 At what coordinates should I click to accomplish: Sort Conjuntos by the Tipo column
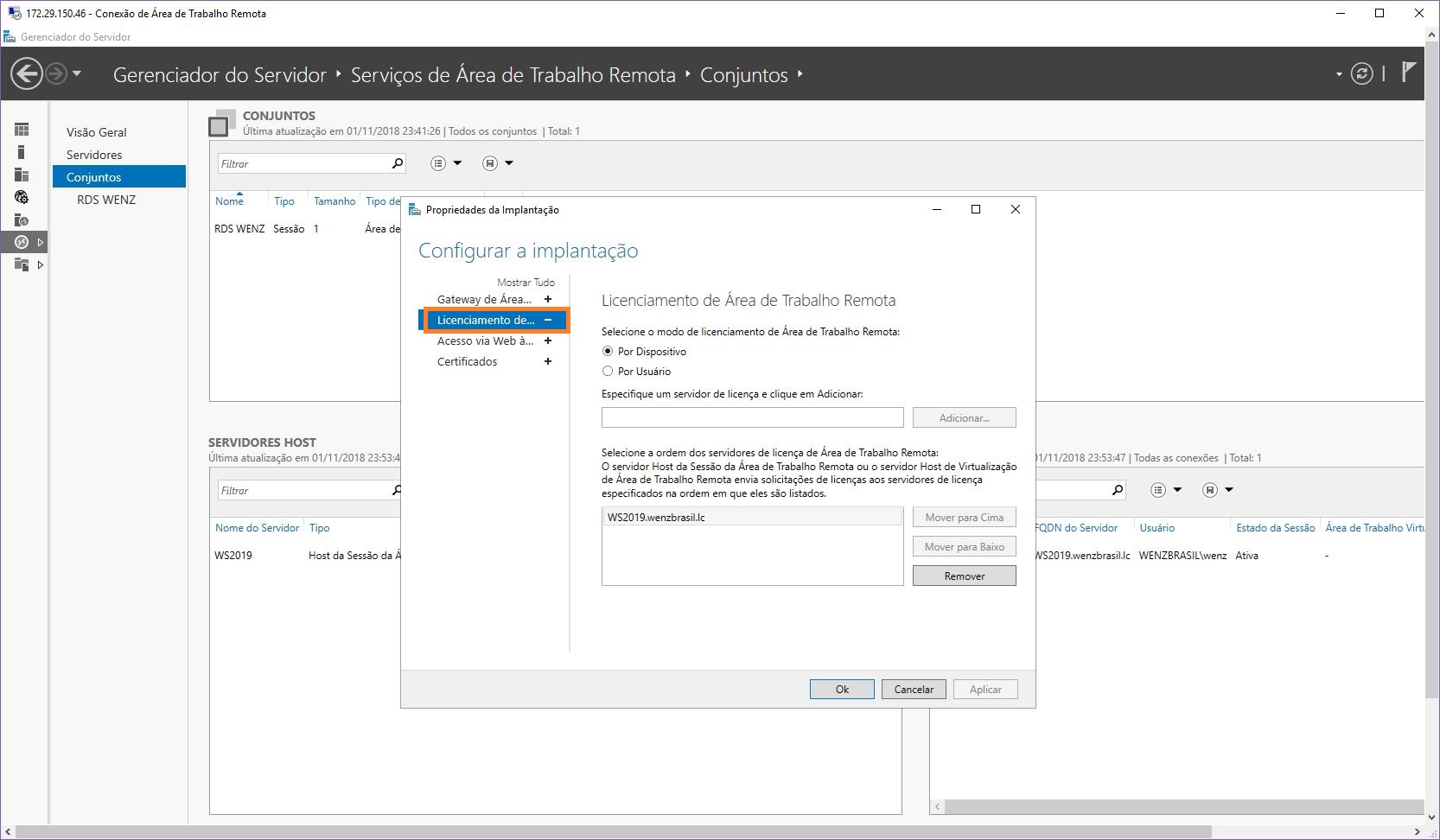pyautogui.click(x=284, y=201)
